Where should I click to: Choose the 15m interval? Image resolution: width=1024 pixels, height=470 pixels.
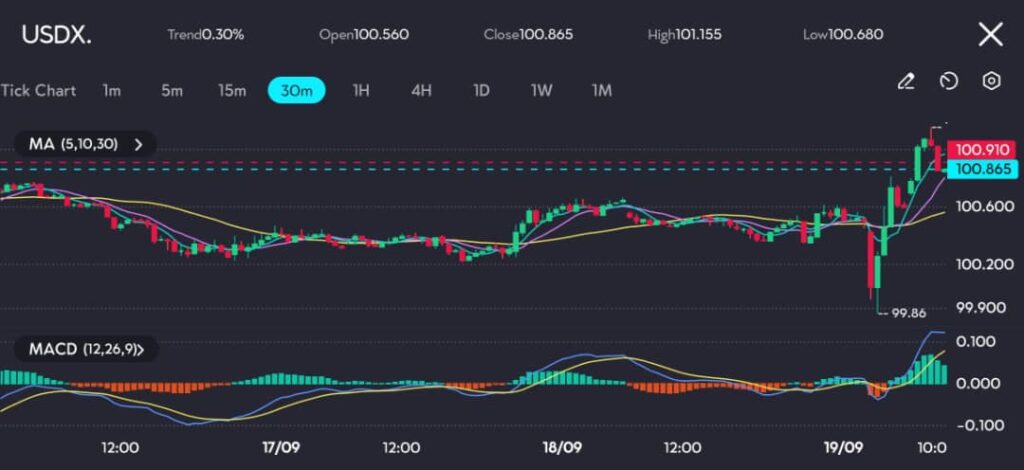click(x=232, y=90)
